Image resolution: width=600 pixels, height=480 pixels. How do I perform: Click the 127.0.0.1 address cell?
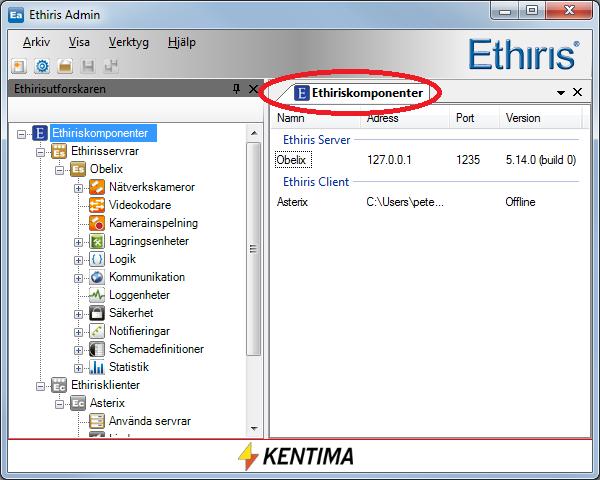389,160
